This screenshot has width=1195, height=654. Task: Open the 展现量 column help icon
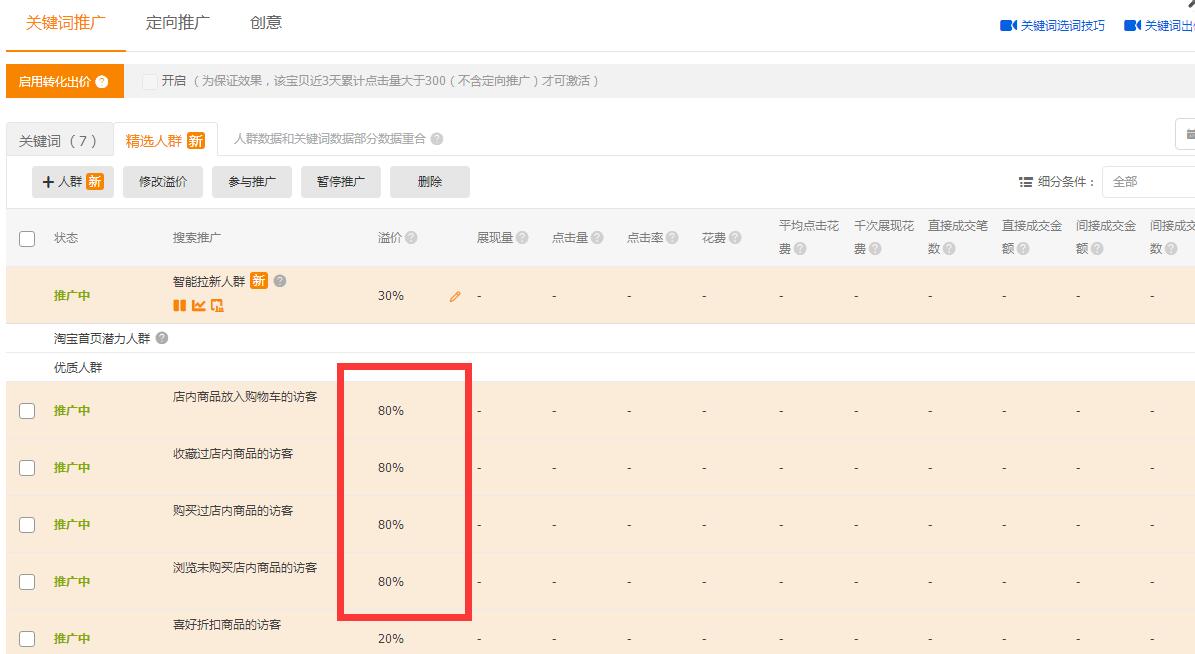point(521,237)
